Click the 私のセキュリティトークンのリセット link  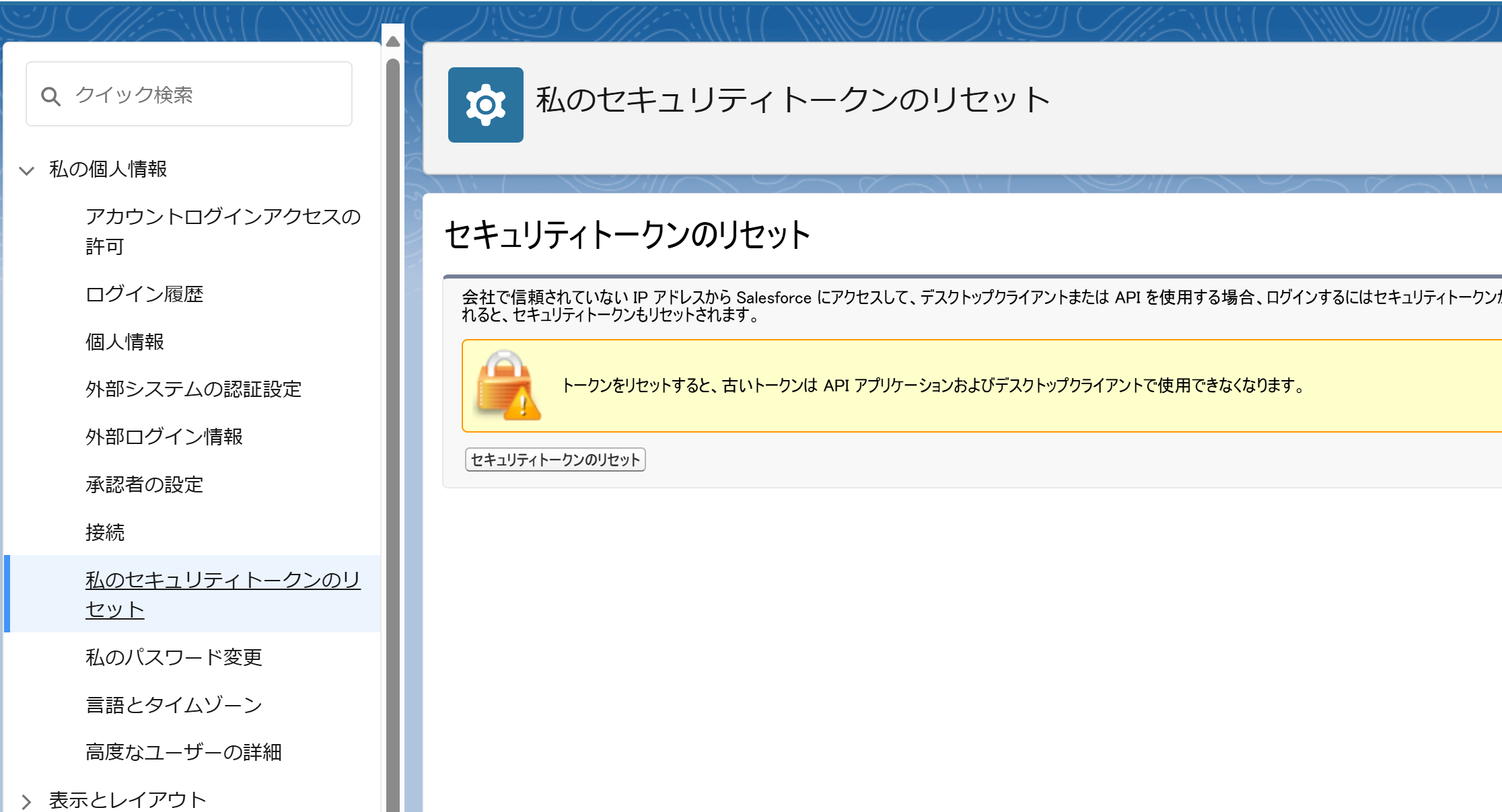pos(223,594)
